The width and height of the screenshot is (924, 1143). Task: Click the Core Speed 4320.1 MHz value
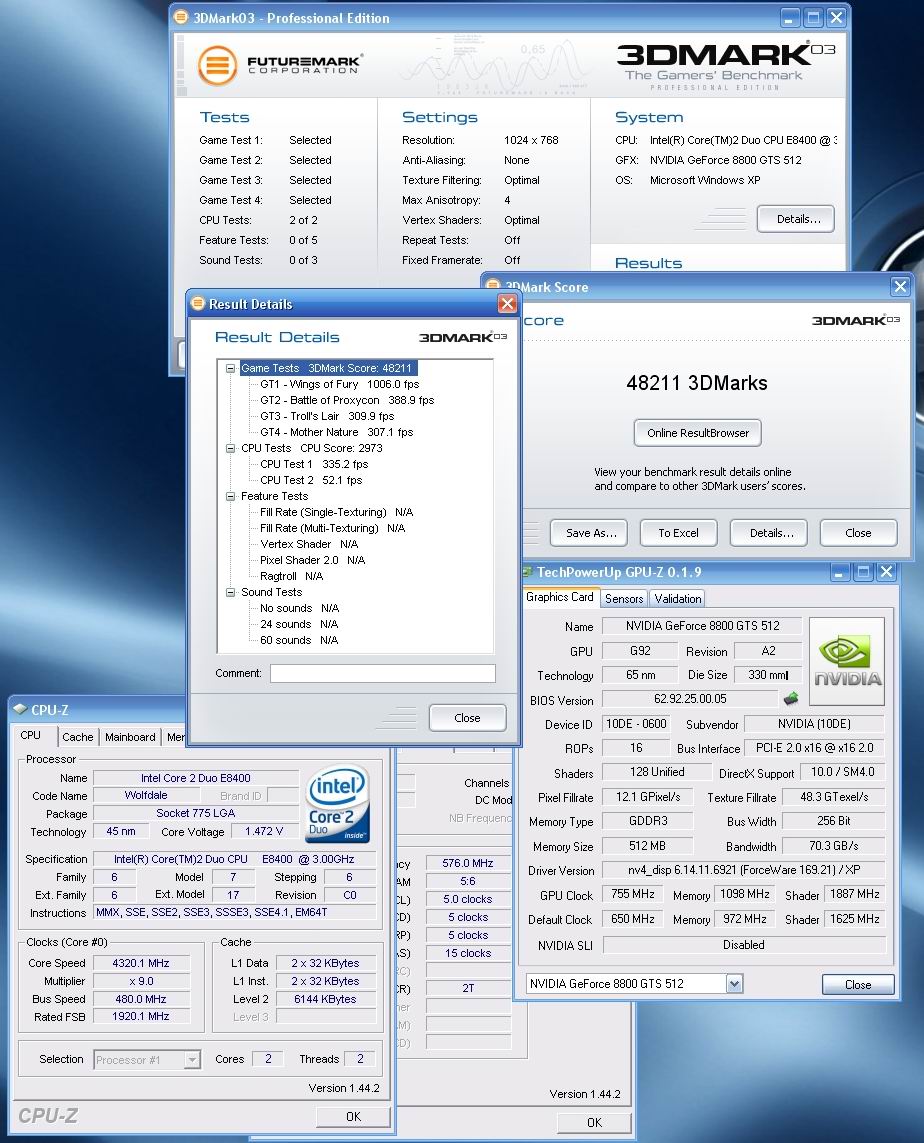[x=141, y=963]
